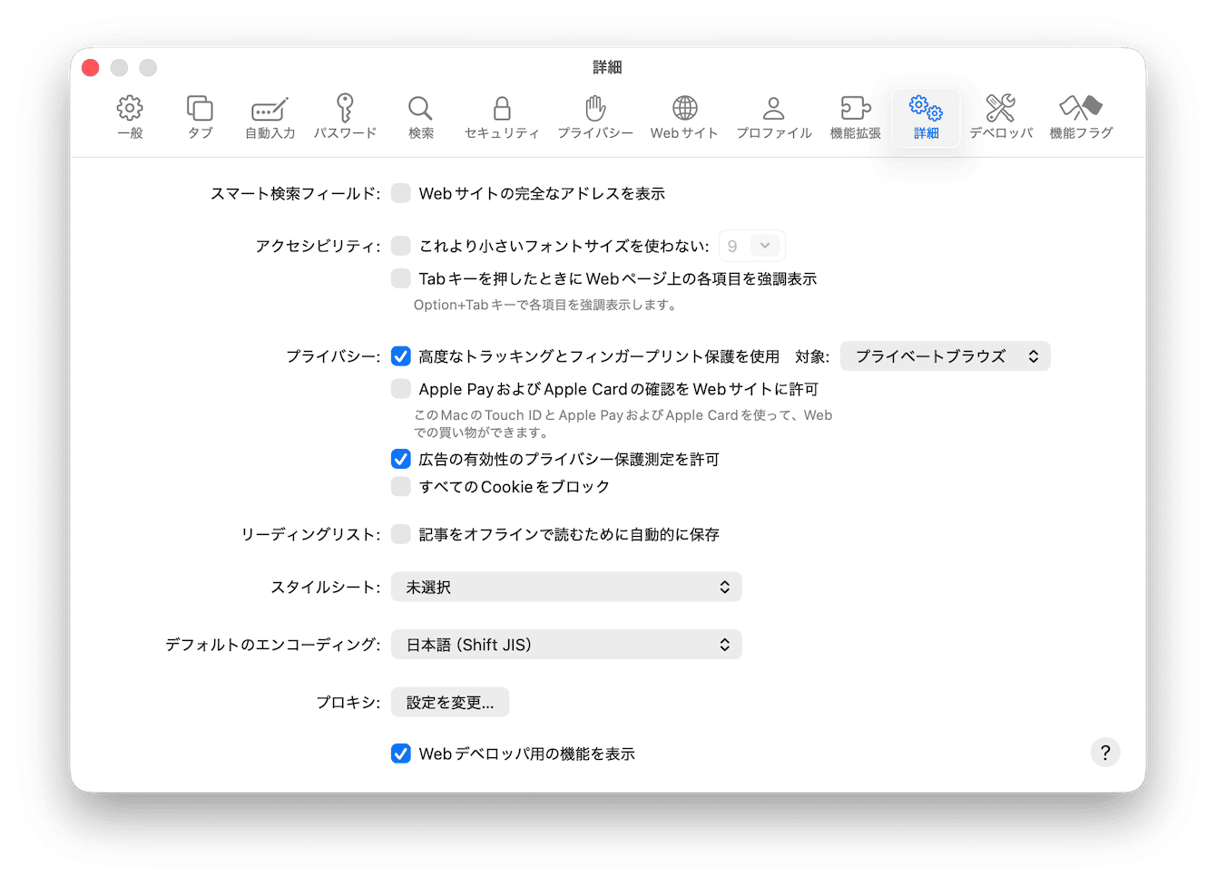Open the 機能拡張 pane
1216x885 pixels.
point(856,113)
